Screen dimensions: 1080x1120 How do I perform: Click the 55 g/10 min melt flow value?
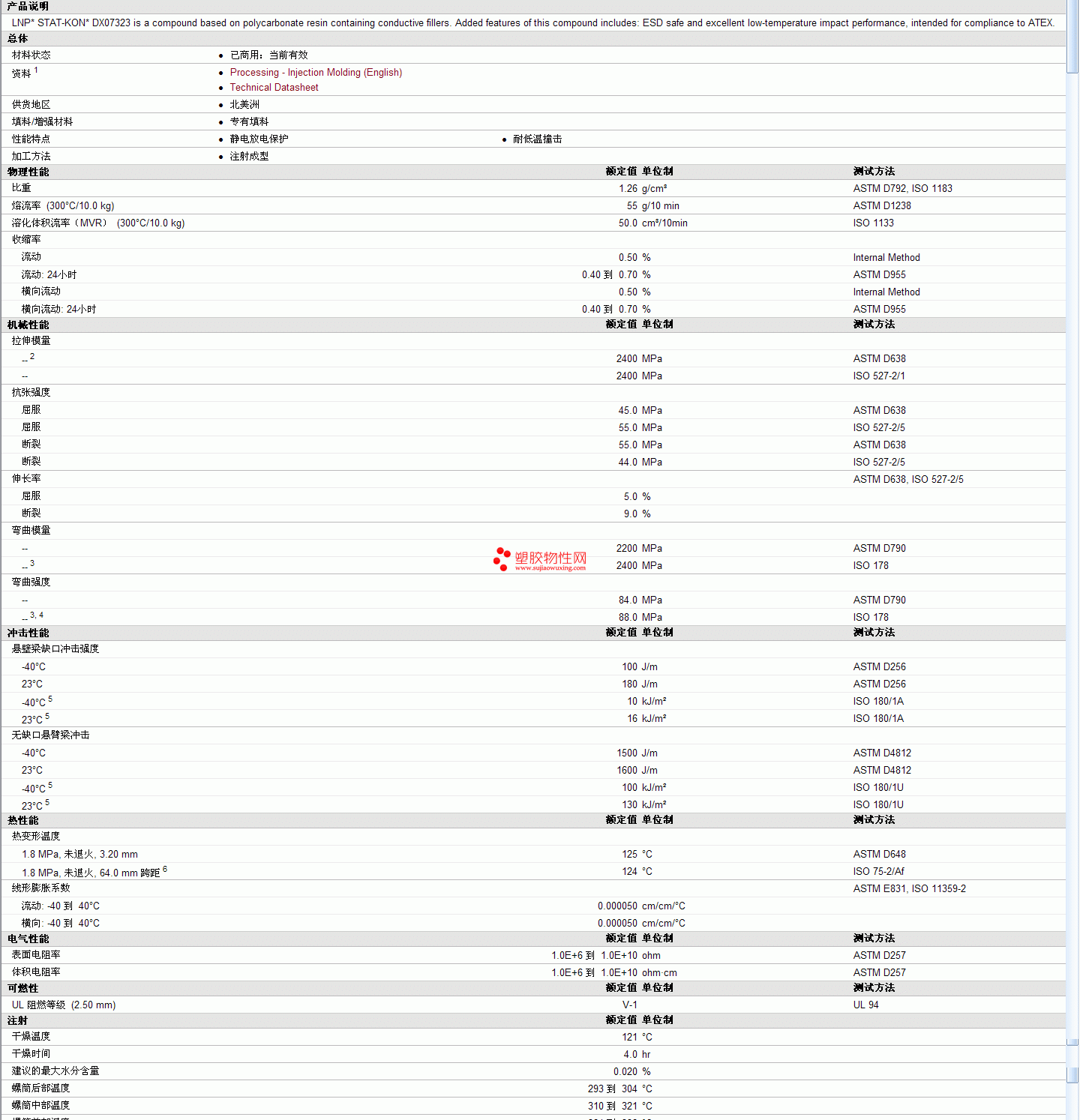(652, 206)
